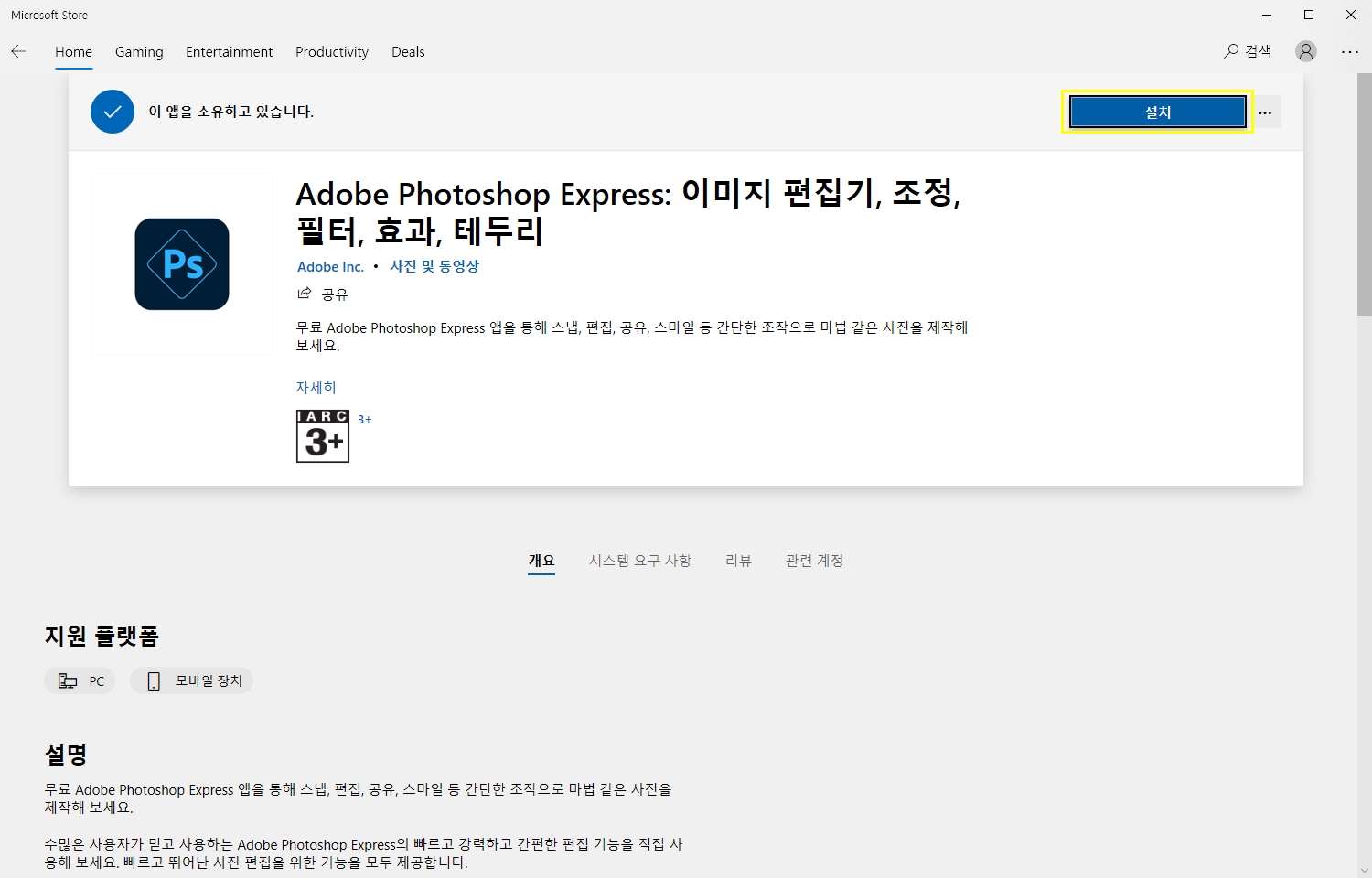Click the IARC 3+ rating badge
The width and height of the screenshot is (1372, 878).
(x=323, y=436)
